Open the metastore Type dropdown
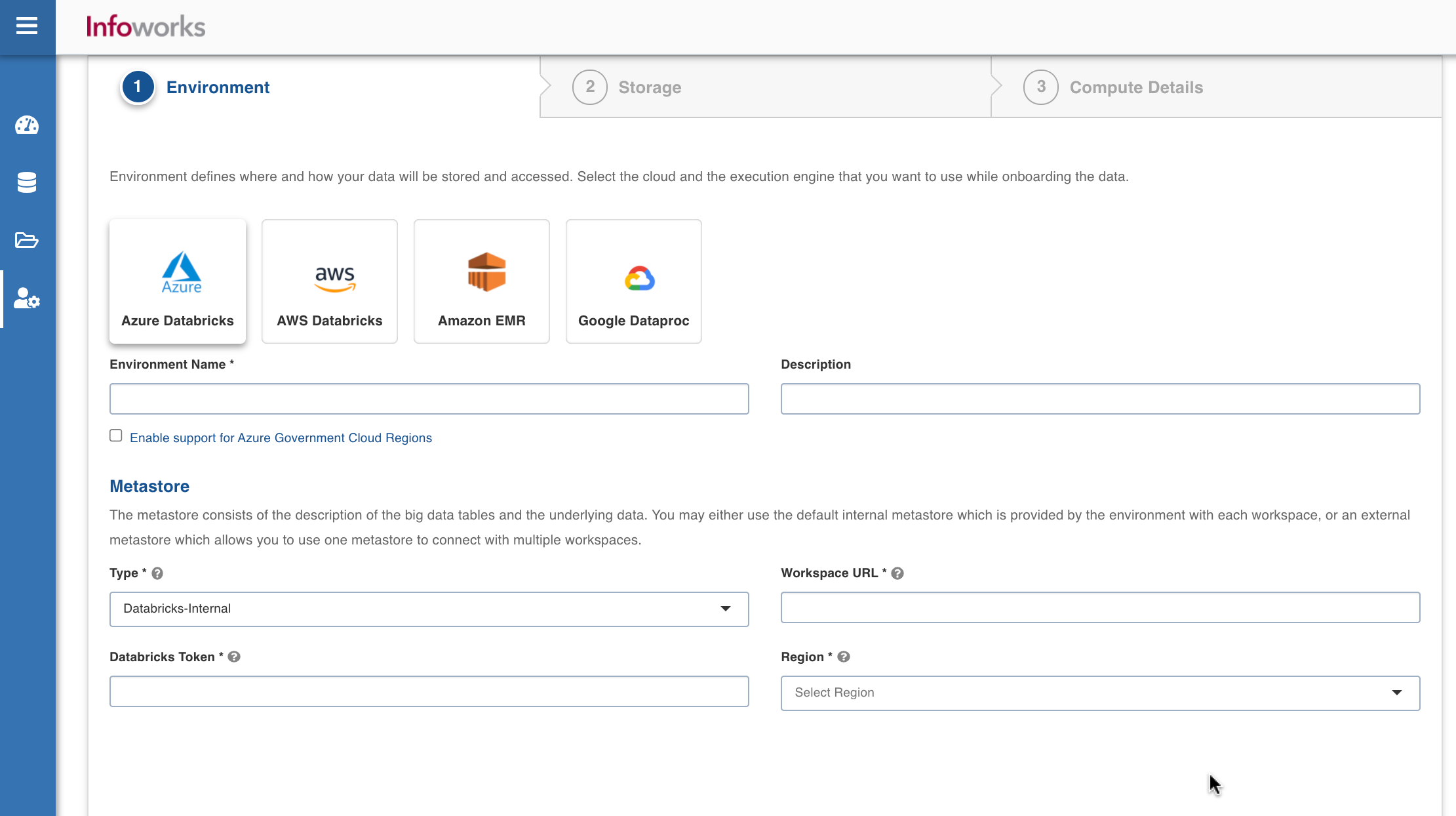This screenshot has height=816, width=1456. click(x=429, y=609)
